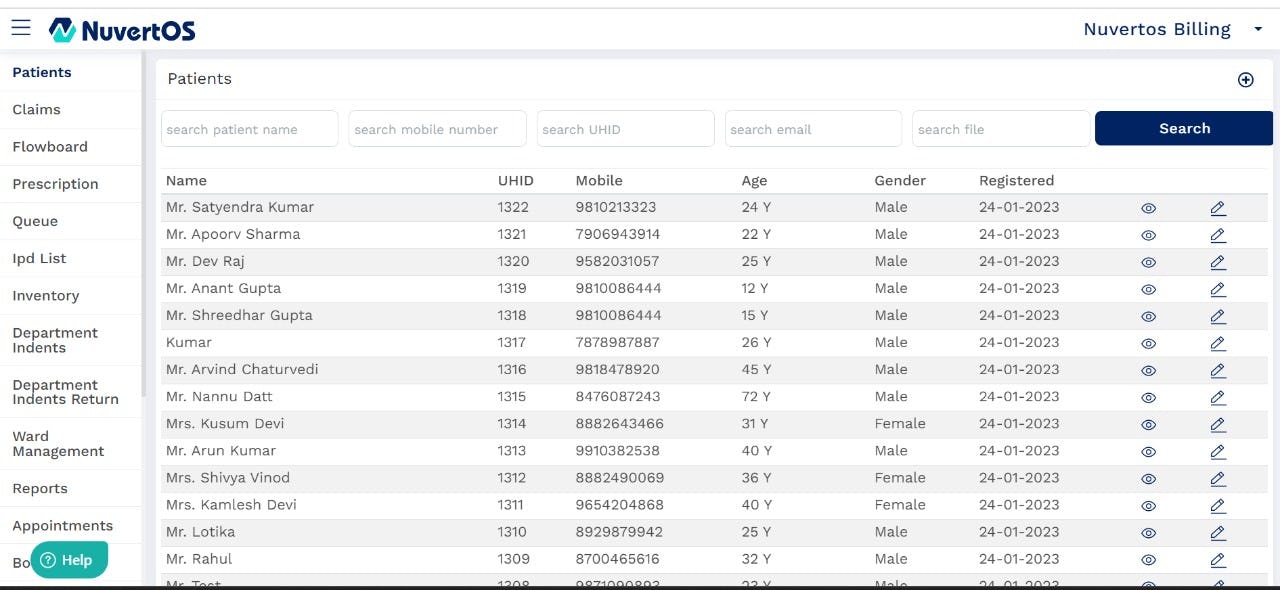Viewport: 1280px width, 590px height.
Task: Edit Mr. Satyendra Kumar's record
Action: coord(1217,208)
